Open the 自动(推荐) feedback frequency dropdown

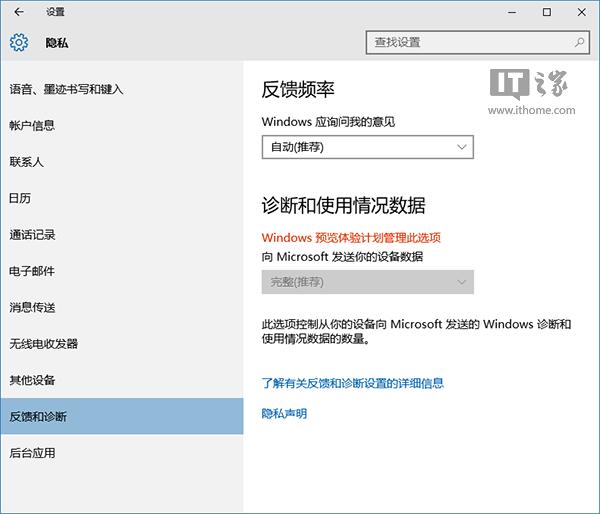[366, 147]
